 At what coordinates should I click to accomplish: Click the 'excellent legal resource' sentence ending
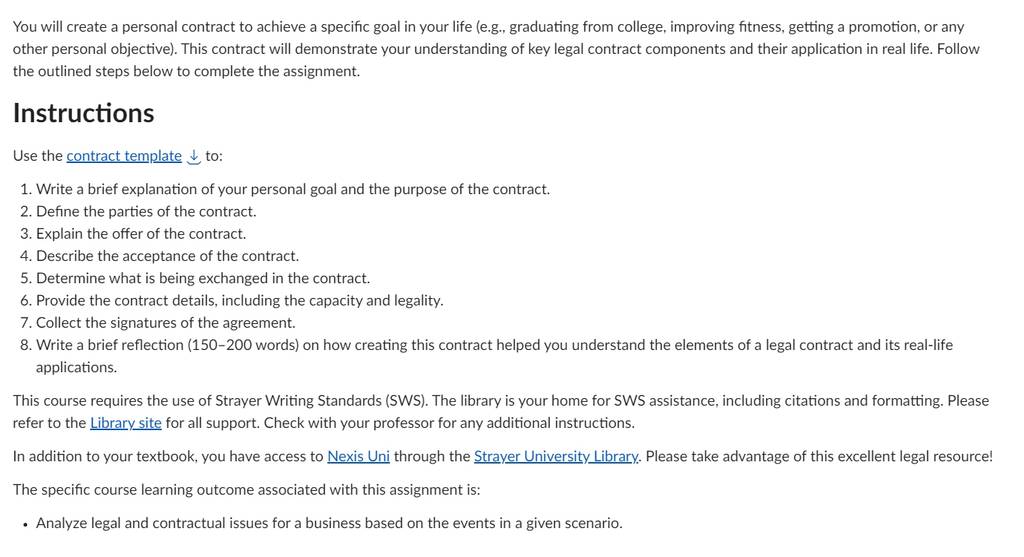tap(819, 456)
